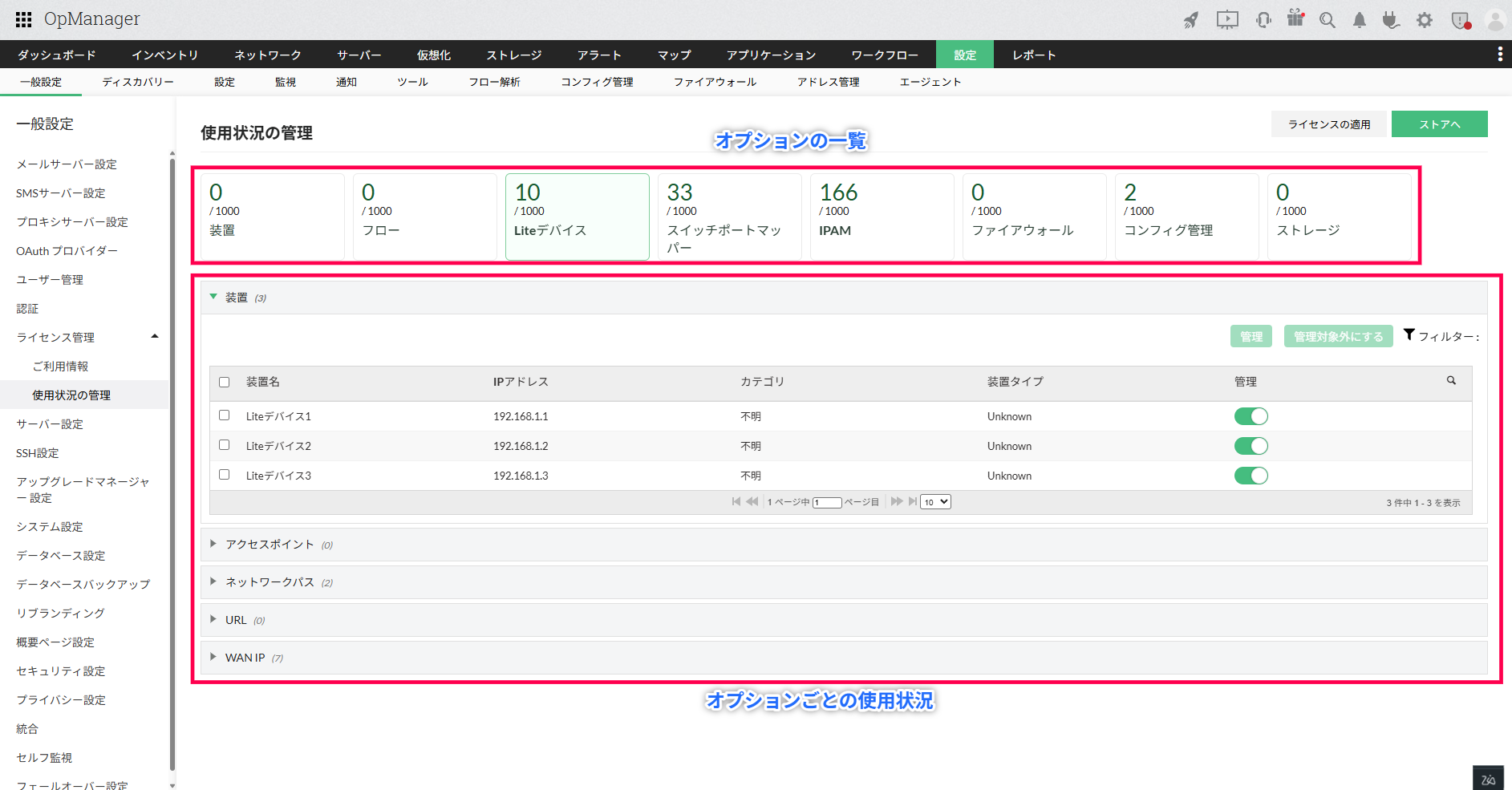This screenshot has height=790, width=1512.
Task: Click the gear settings icon in header
Action: coord(1425,20)
